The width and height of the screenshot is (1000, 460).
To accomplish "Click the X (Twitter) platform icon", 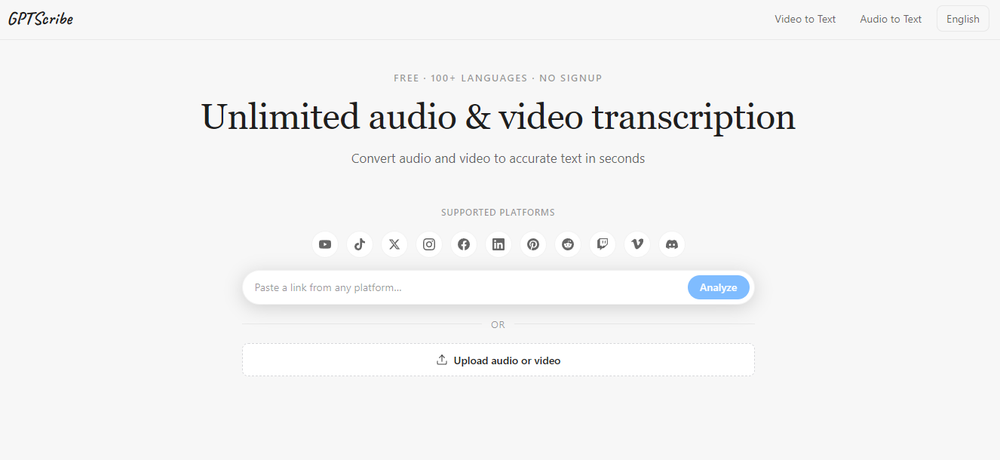I will [394, 244].
